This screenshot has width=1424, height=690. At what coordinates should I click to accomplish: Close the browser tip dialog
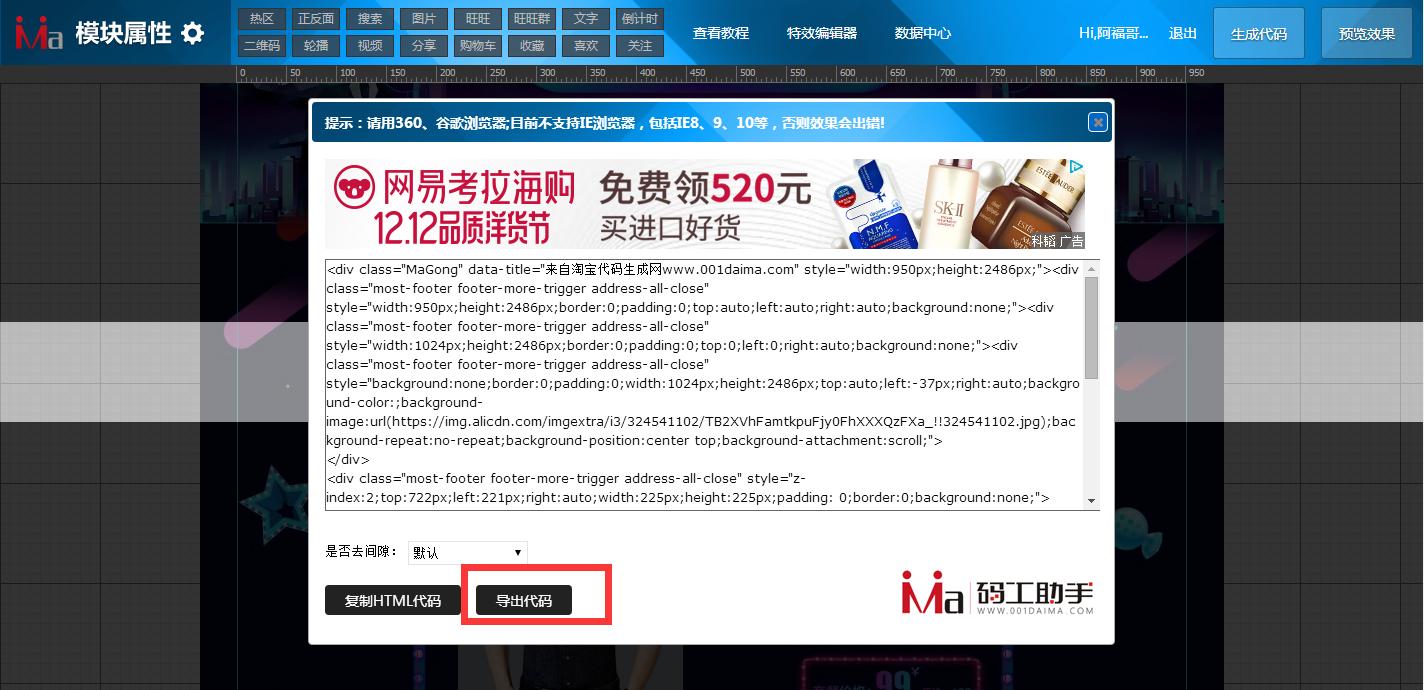1097,122
